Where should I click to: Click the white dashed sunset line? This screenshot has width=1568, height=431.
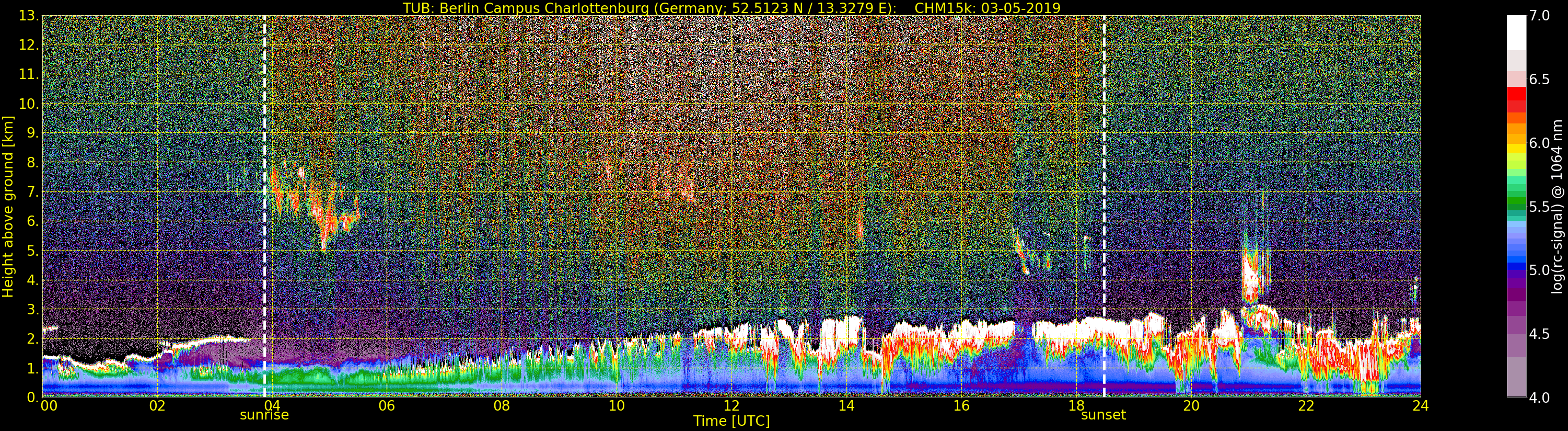coord(1104,207)
